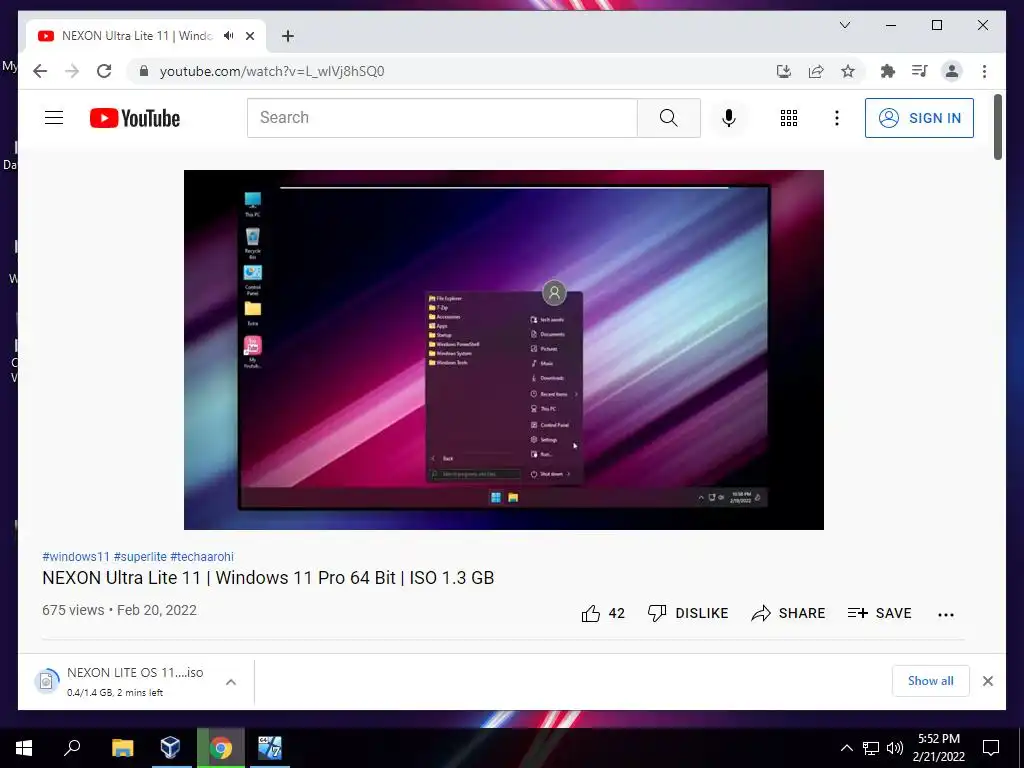Open the Windows Start menu
This screenshot has height=768, width=1024.
point(24,748)
